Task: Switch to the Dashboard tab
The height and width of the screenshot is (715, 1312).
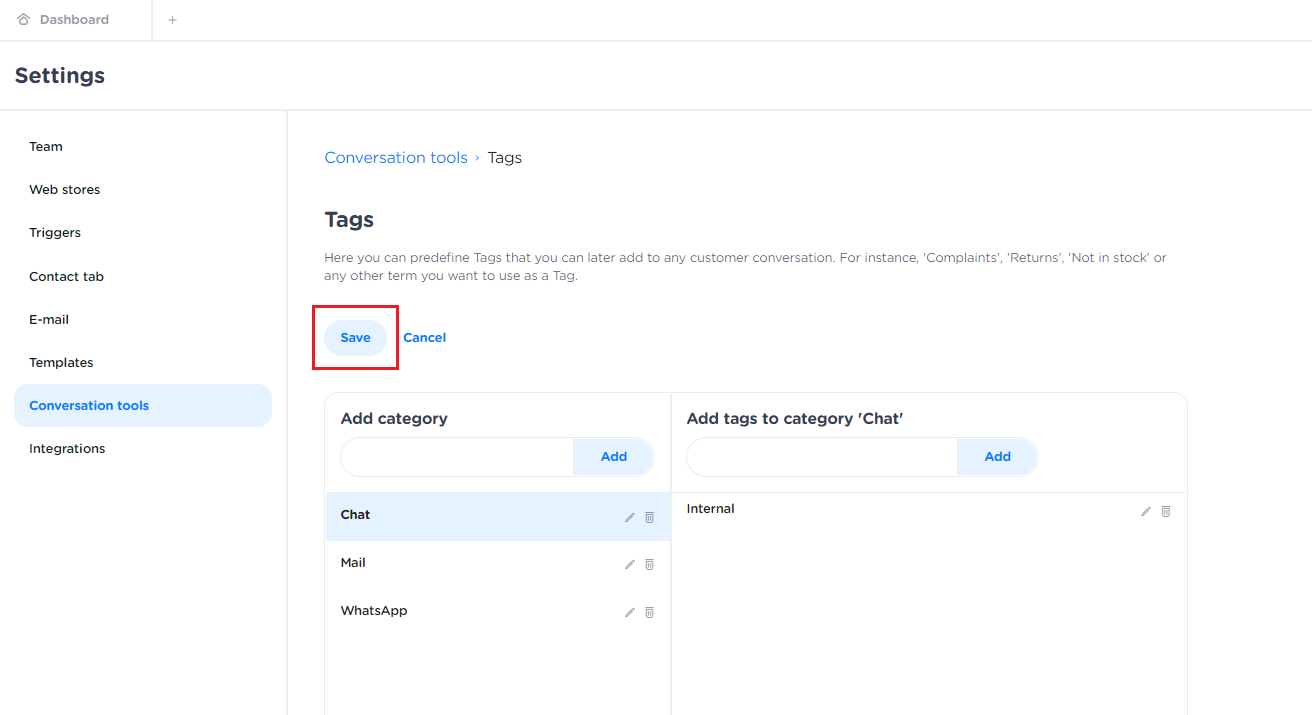Action: click(x=74, y=20)
